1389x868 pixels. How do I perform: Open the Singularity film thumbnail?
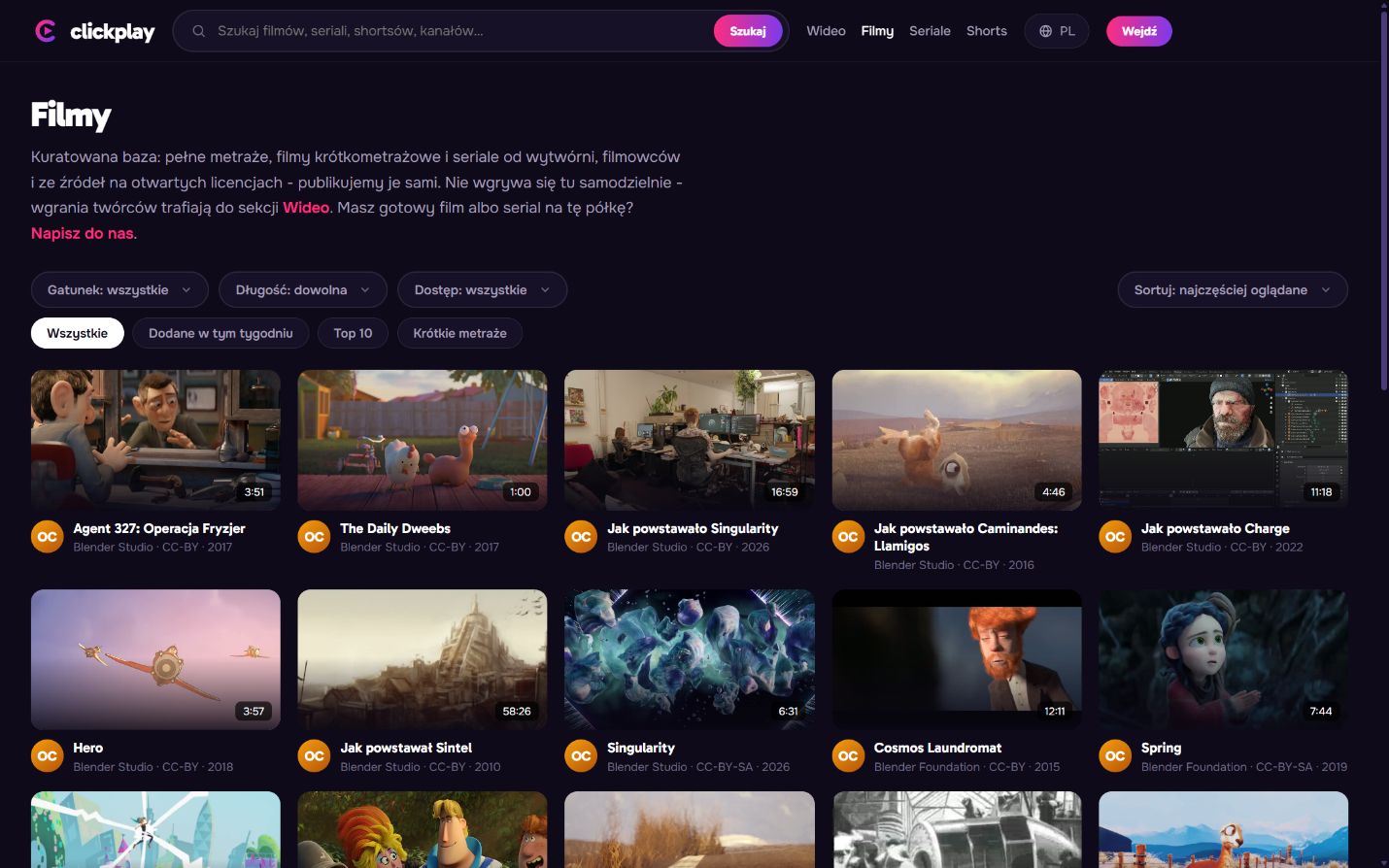coord(690,659)
